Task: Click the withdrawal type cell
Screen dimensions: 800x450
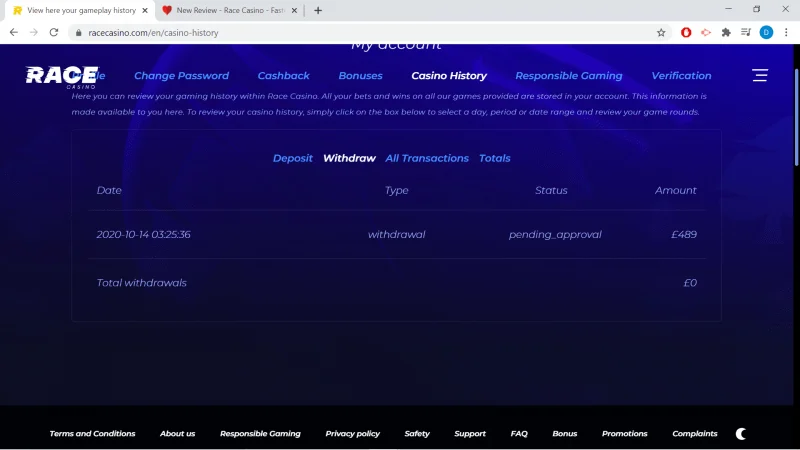Action: (396, 235)
